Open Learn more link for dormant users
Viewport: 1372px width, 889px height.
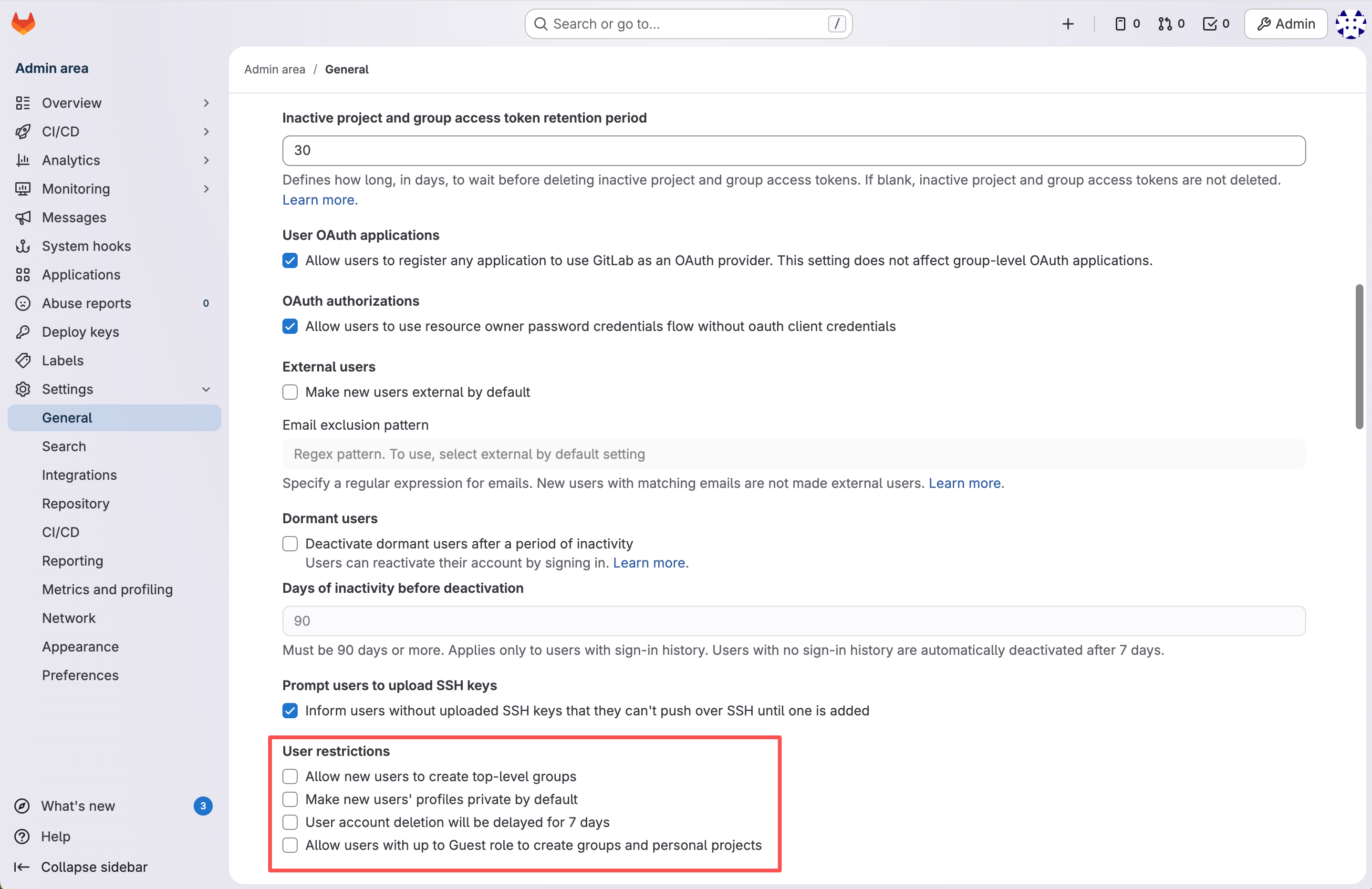648,562
